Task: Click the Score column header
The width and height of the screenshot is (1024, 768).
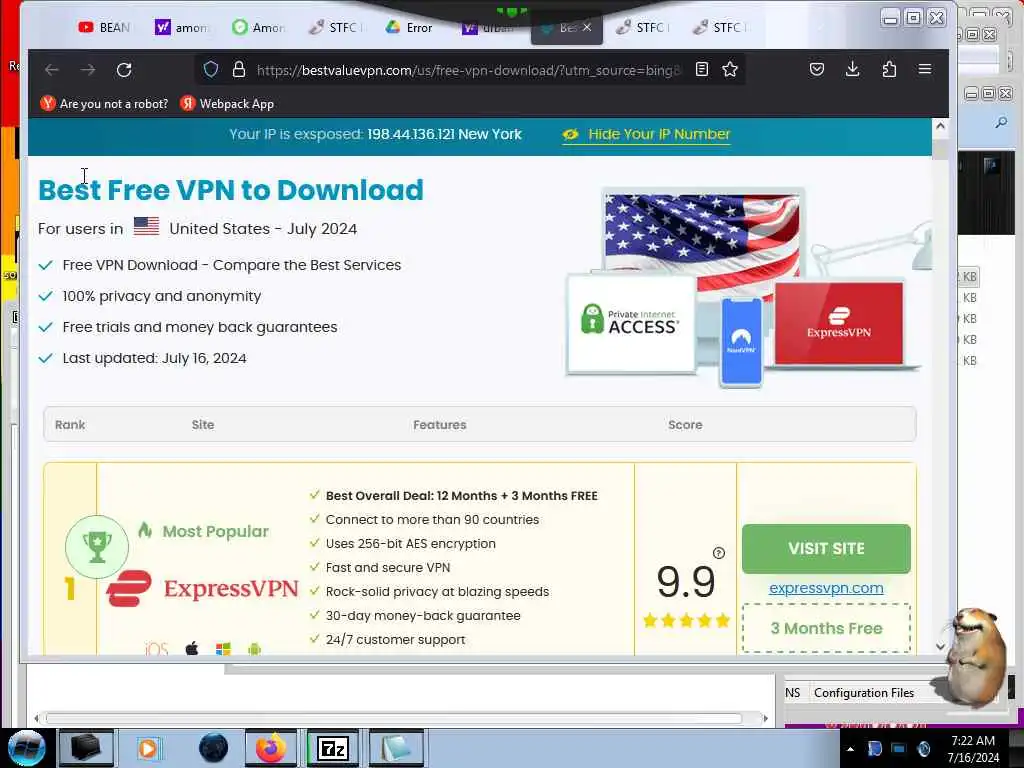Action: pos(685,424)
